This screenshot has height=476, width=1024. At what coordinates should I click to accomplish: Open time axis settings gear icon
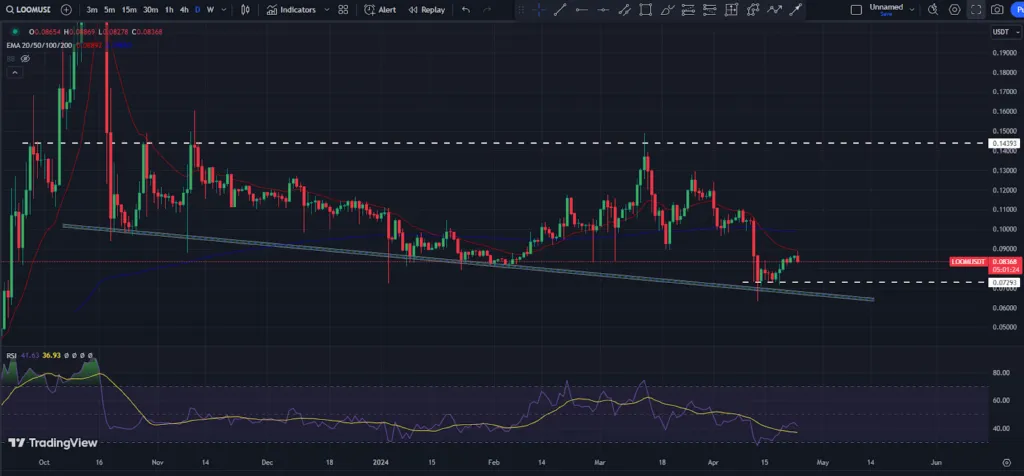pos(1006,462)
